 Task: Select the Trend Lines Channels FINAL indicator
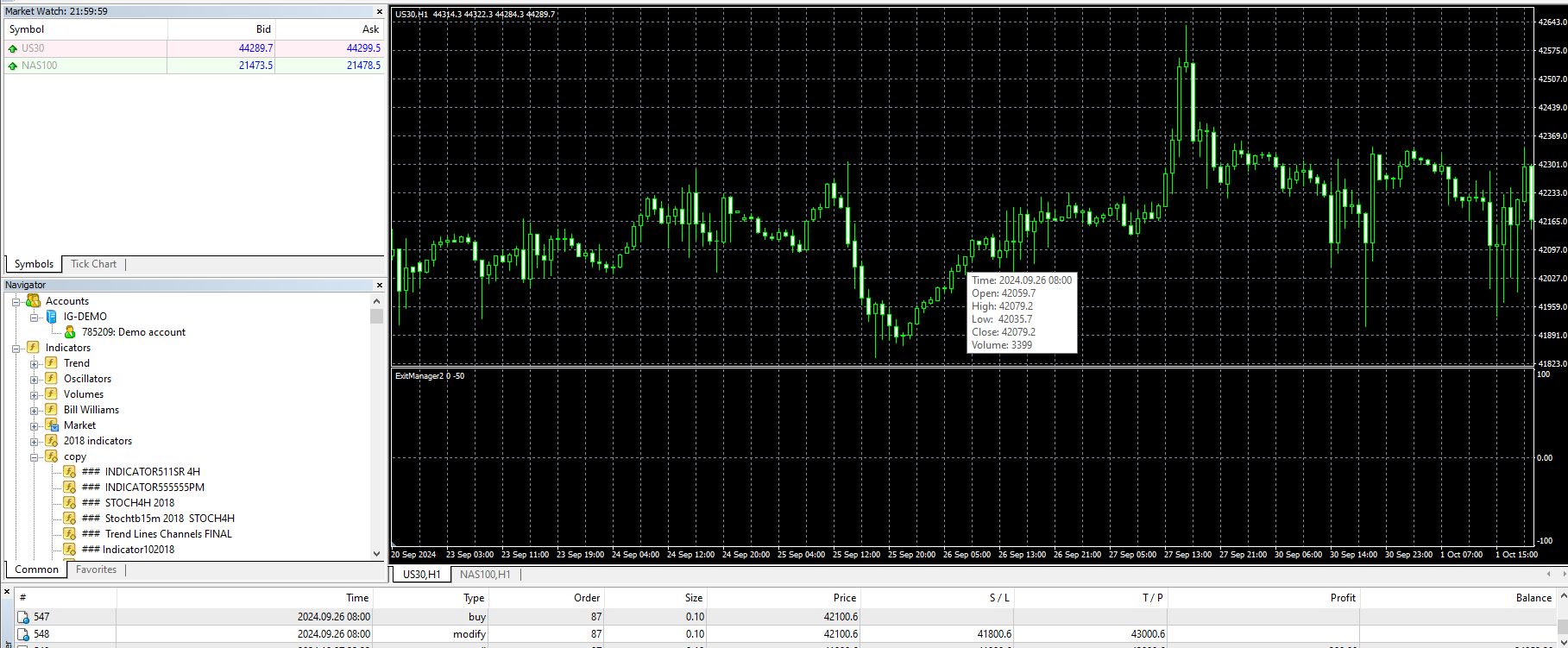(157, 534)
